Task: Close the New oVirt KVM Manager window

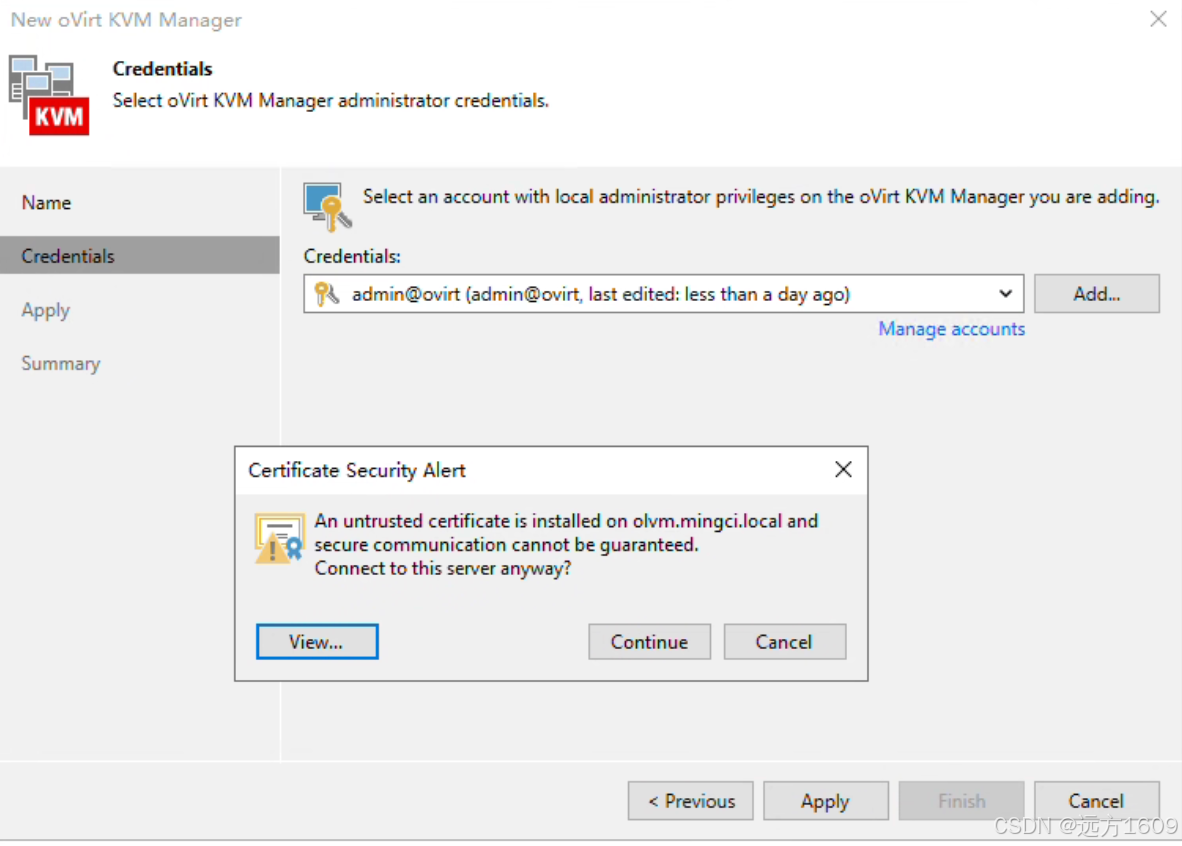Action: (1159, 19)
